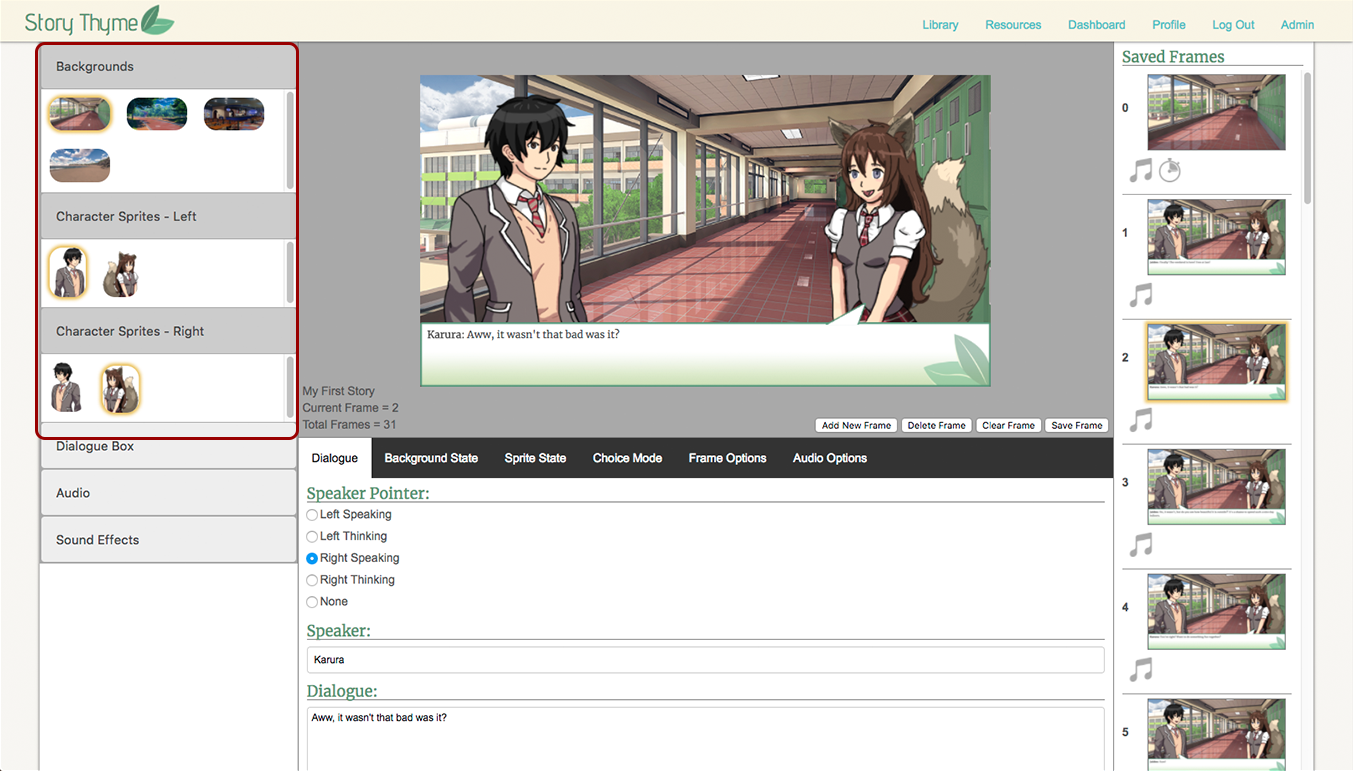Open the Choice Mode tab
The width and height of the screenshot is (1353, 771).
point(627,458)
